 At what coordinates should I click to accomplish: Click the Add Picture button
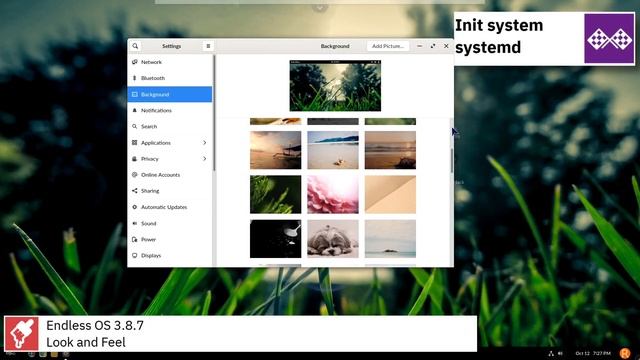click(388, 46)
